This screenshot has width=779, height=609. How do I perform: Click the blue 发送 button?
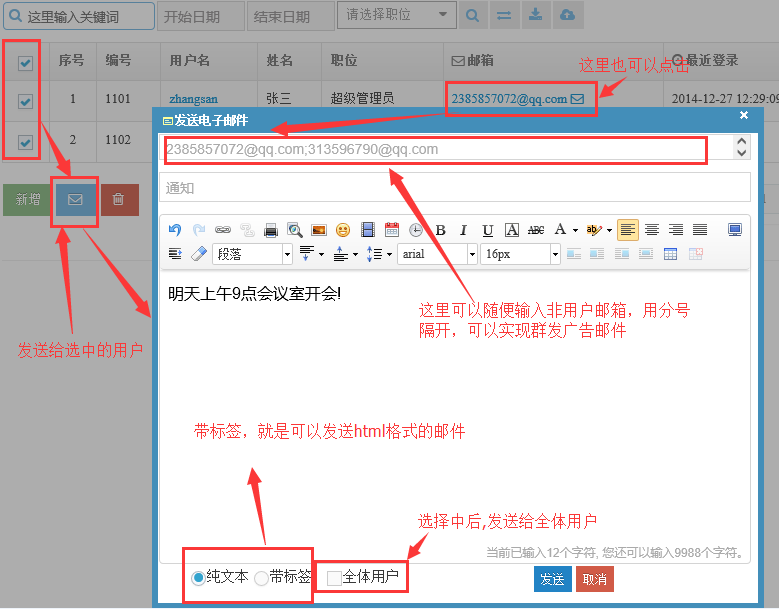pos(552,579)
